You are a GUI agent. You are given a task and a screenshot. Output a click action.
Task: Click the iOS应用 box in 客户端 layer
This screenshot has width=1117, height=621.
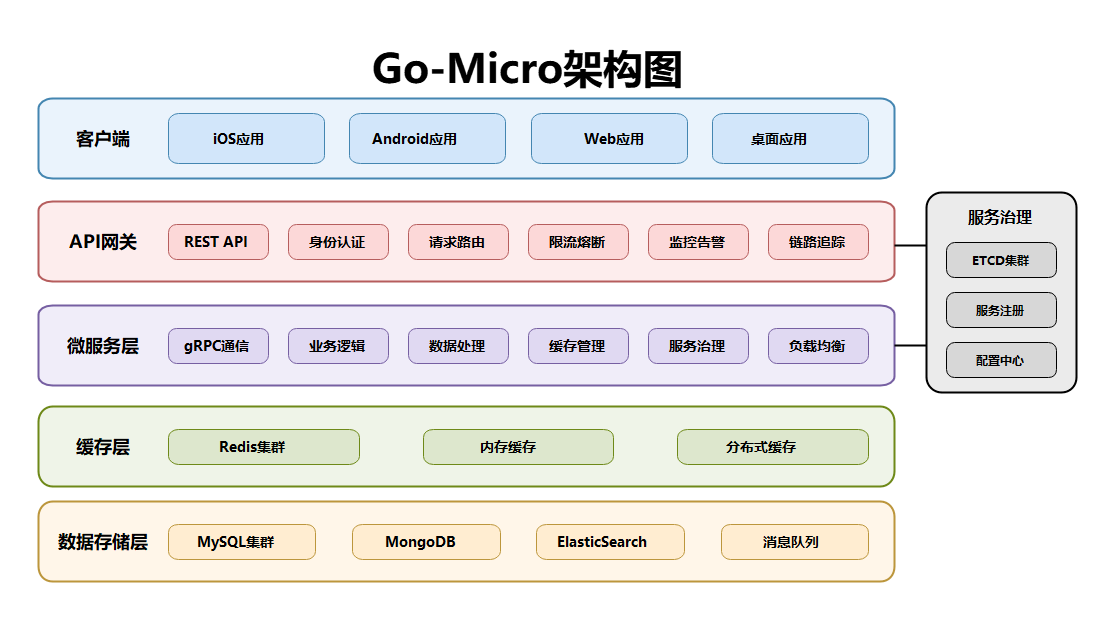pos(246,138)
